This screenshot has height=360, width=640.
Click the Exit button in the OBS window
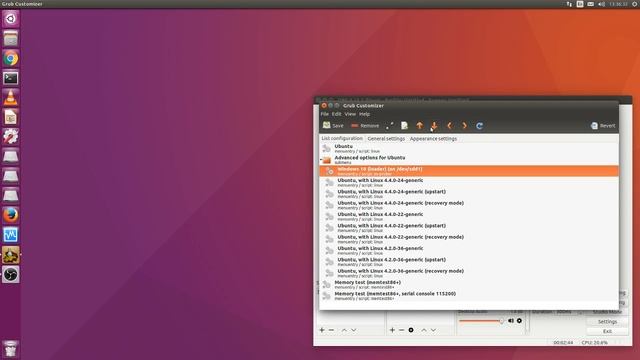607,331
